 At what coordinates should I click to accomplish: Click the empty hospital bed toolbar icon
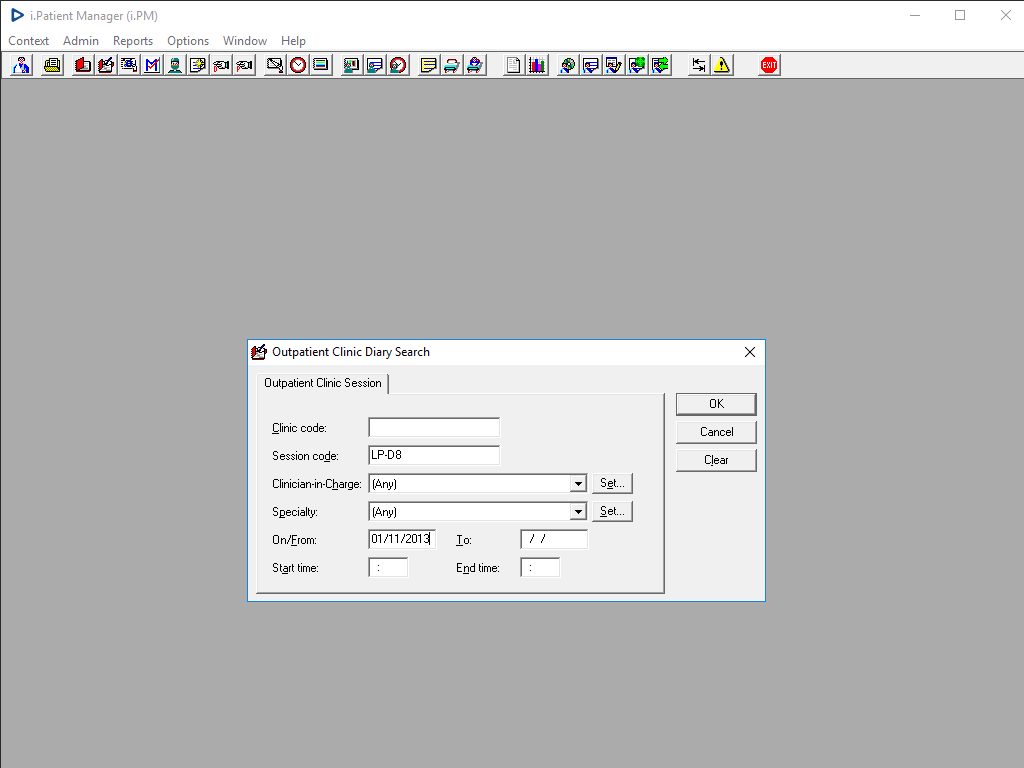pos(451,65)
